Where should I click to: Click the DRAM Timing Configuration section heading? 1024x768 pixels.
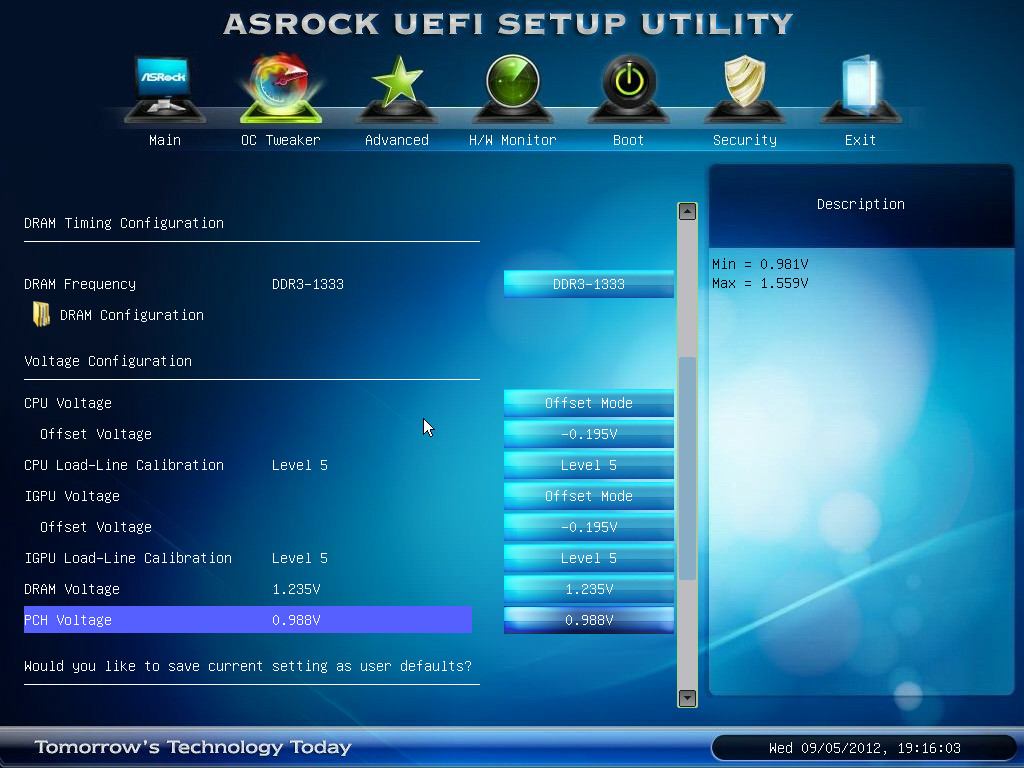[123, 223]
